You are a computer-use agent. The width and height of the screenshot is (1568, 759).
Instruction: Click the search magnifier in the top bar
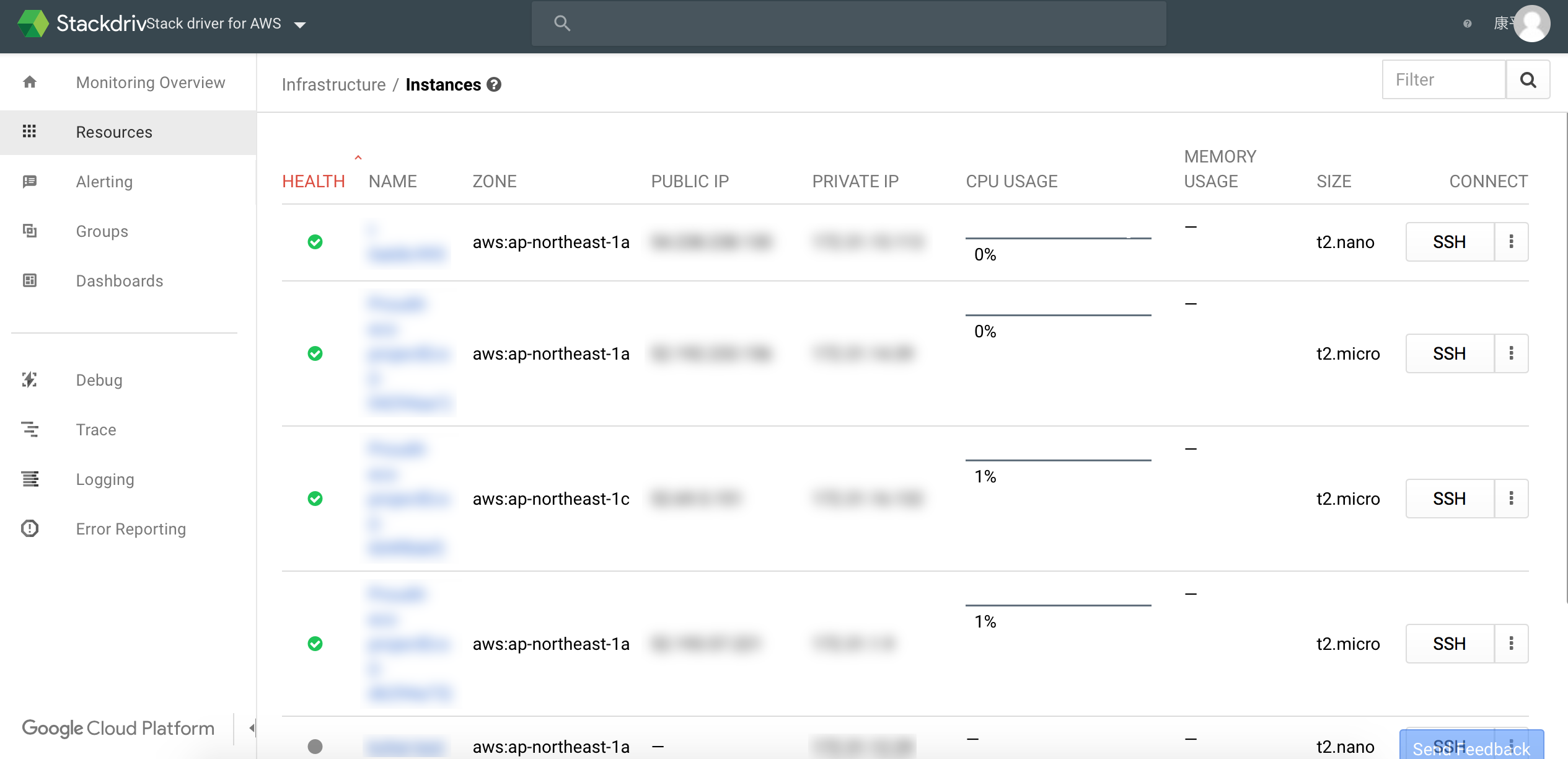click(x=562, y=22)
